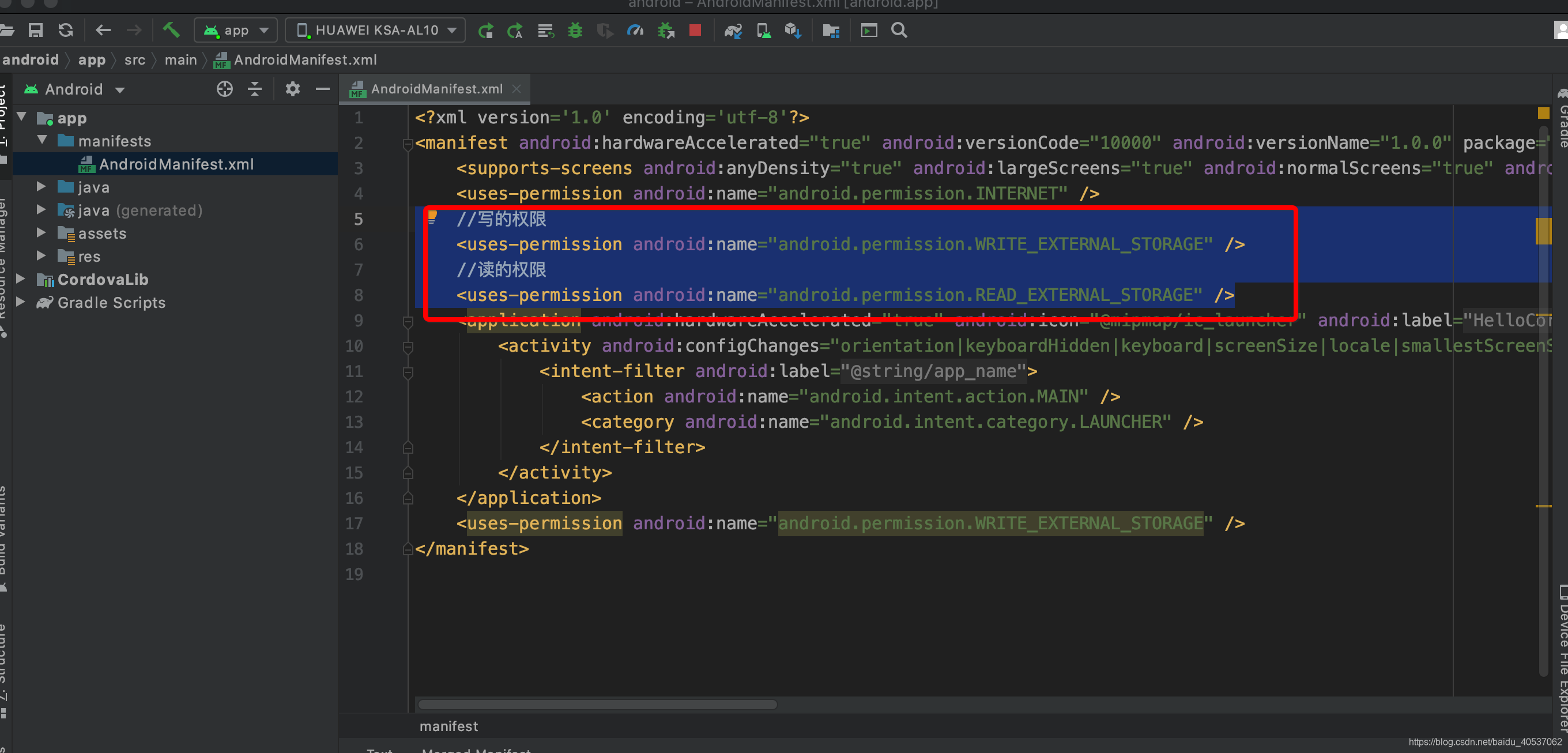1568x753 pixels.
Task: Save all files with the floppy icon
Action: click(x=36, y=30)
